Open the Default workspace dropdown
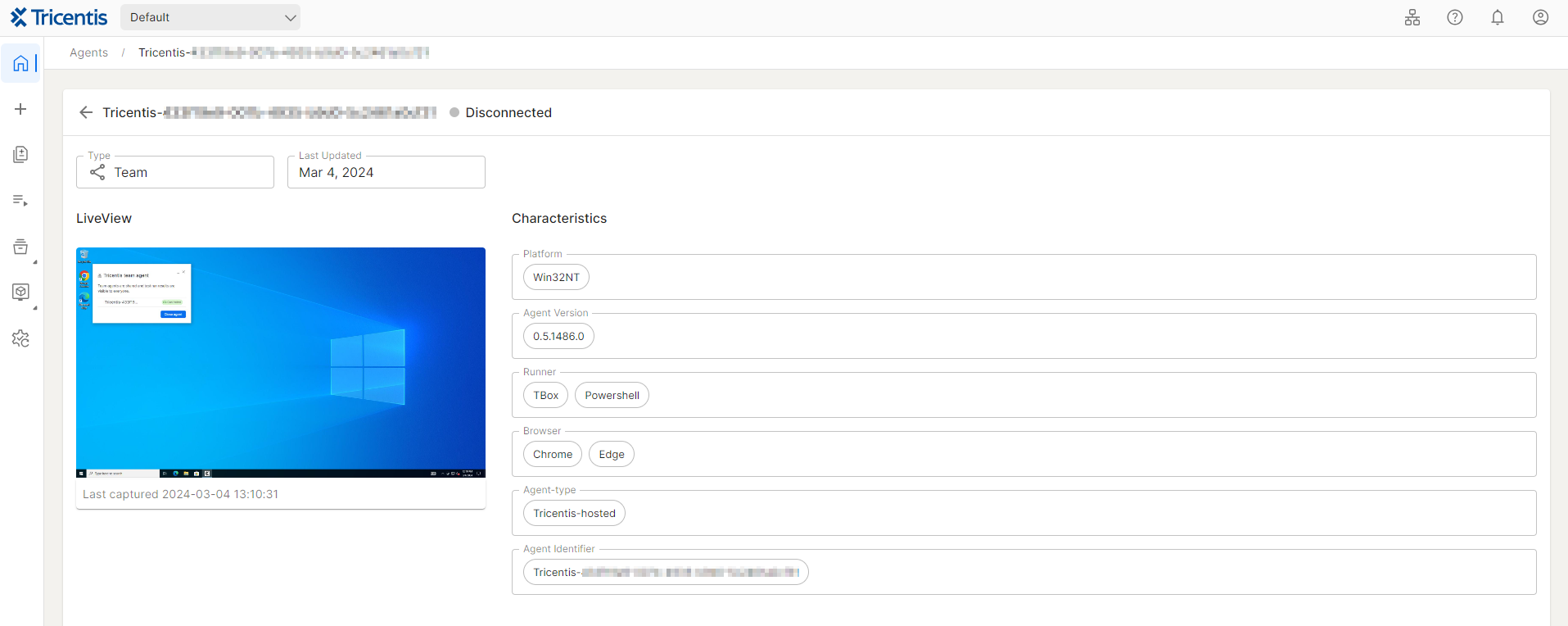1568x626 pixels. [x=210, y=17]
